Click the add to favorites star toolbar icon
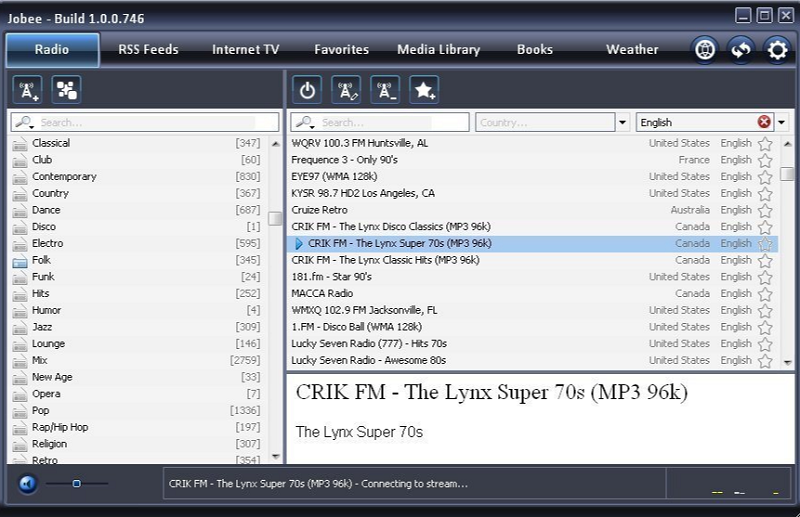Image resolution: width=800 pixels, height=517 pixels. tap(424, 90)
